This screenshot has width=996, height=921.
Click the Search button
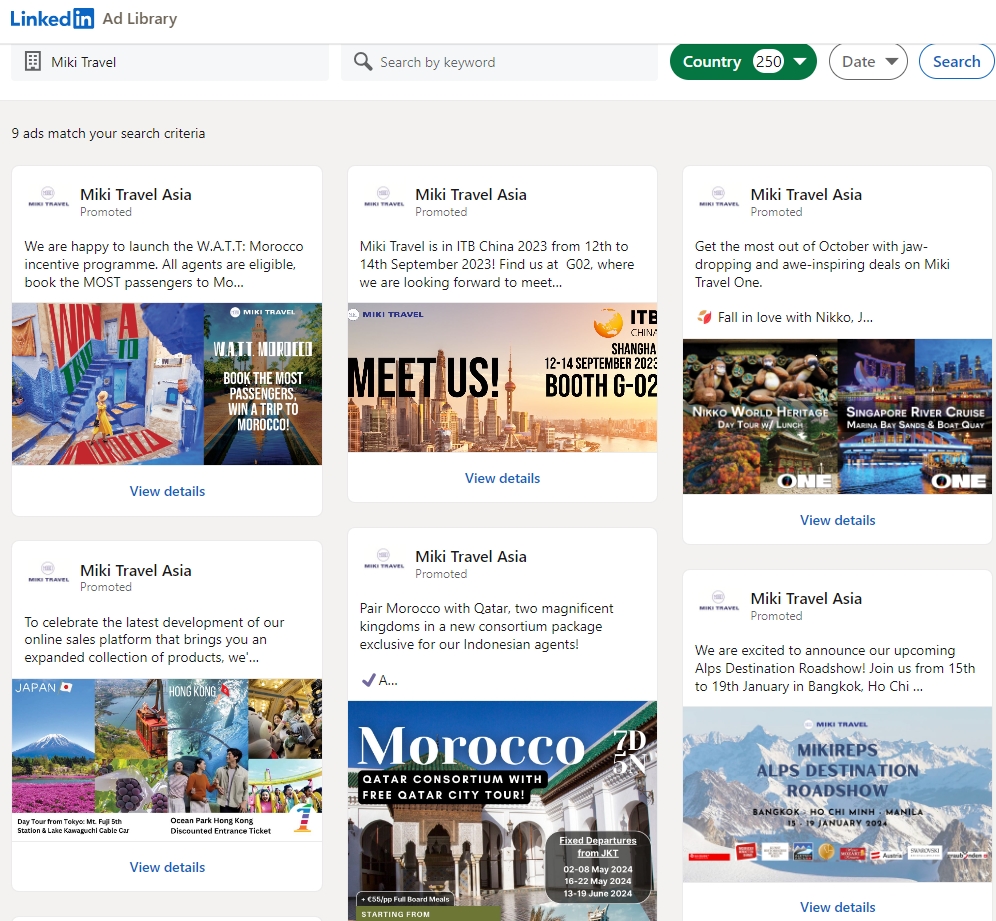[956, 62]
